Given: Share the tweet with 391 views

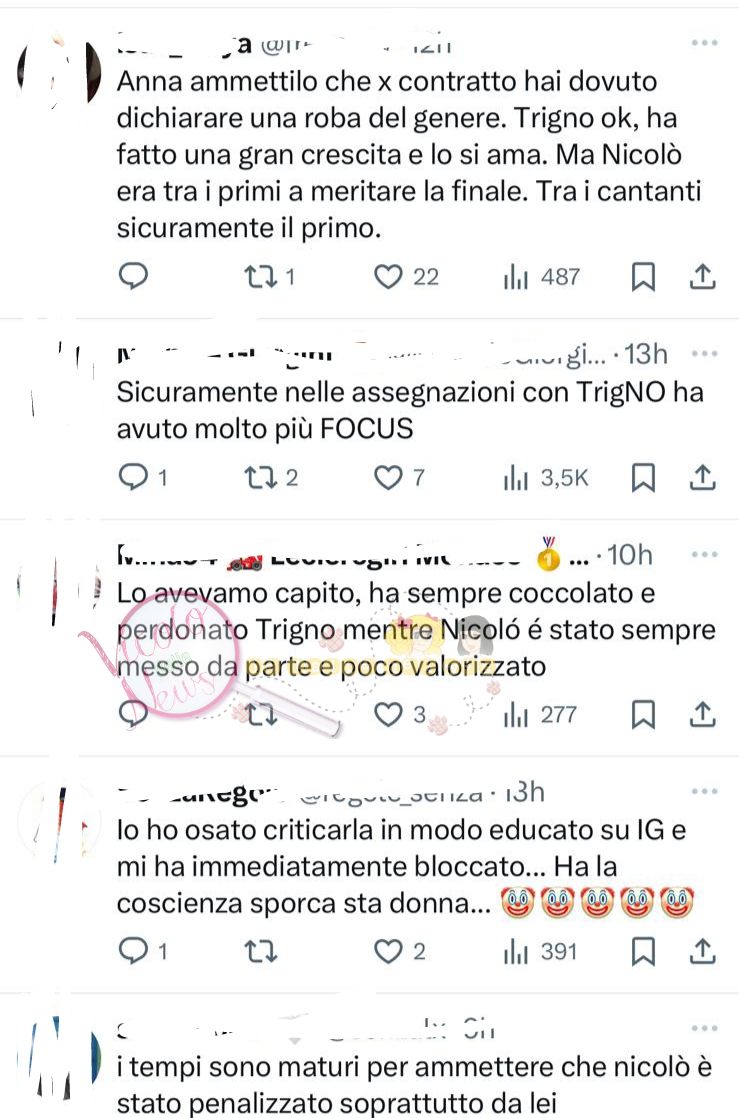Looking at the screenshot, I should point(703,951).
